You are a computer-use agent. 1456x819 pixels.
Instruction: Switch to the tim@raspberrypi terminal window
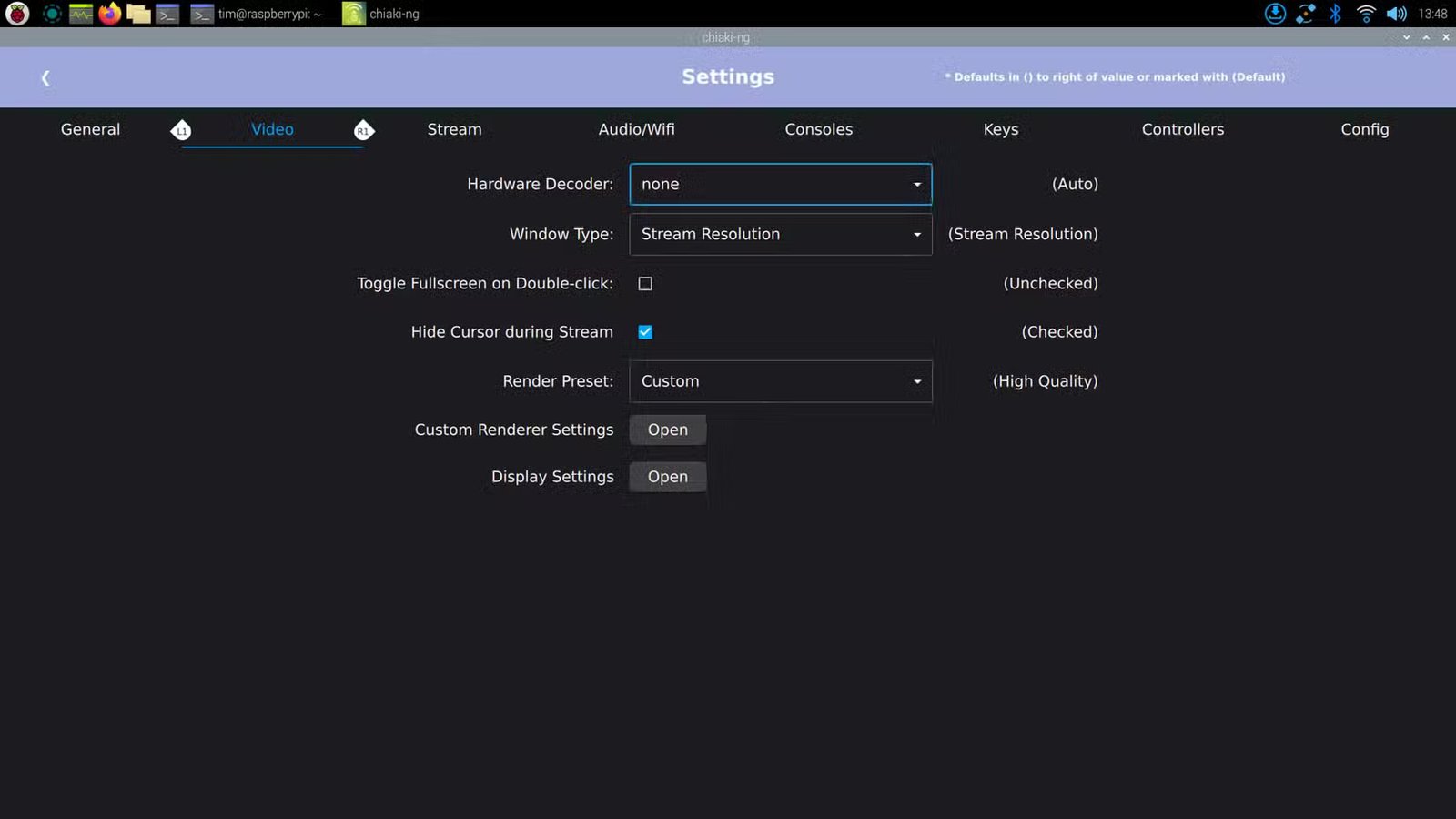(258, 14)
